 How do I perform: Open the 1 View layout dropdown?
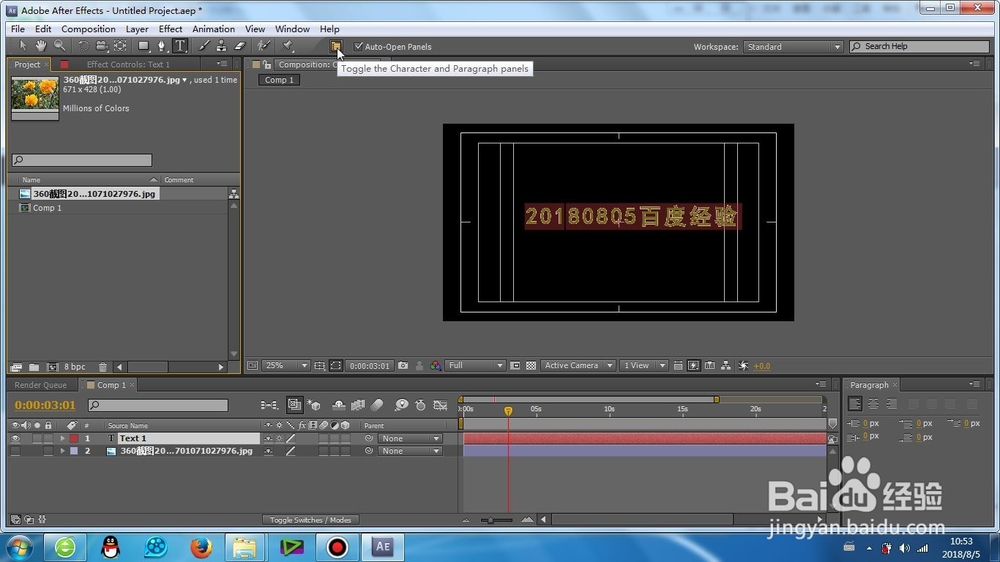pyautogui.click(x=643, y=366)
